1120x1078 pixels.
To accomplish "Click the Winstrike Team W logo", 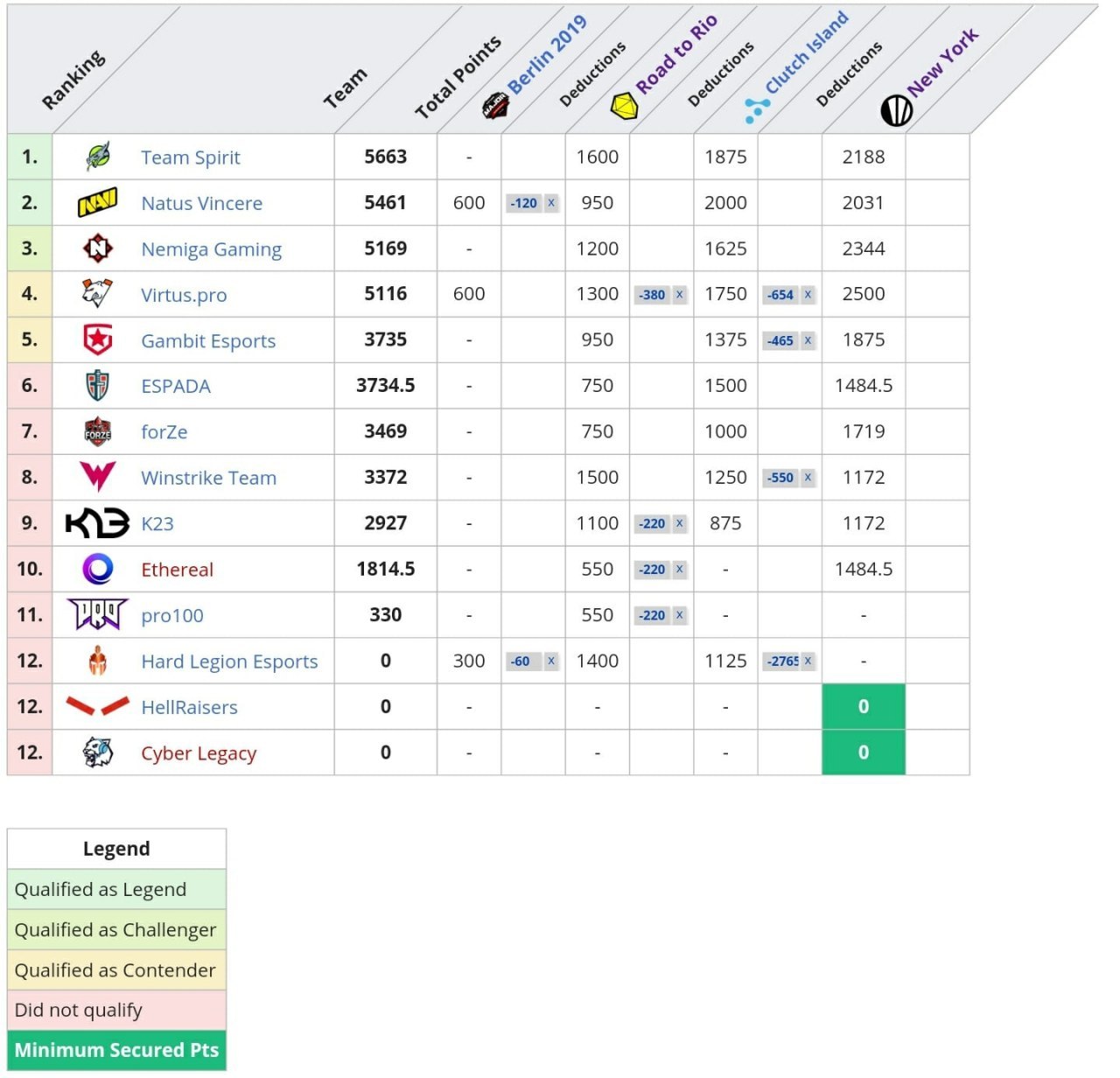I will click(98, 477).
